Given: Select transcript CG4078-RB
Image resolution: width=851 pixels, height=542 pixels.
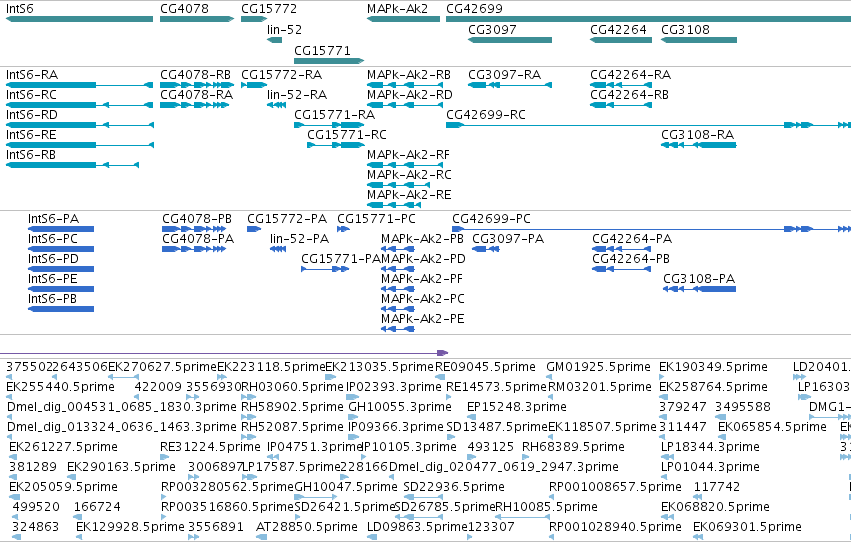Looking at the screenshot, I should [x=197, y=85].
